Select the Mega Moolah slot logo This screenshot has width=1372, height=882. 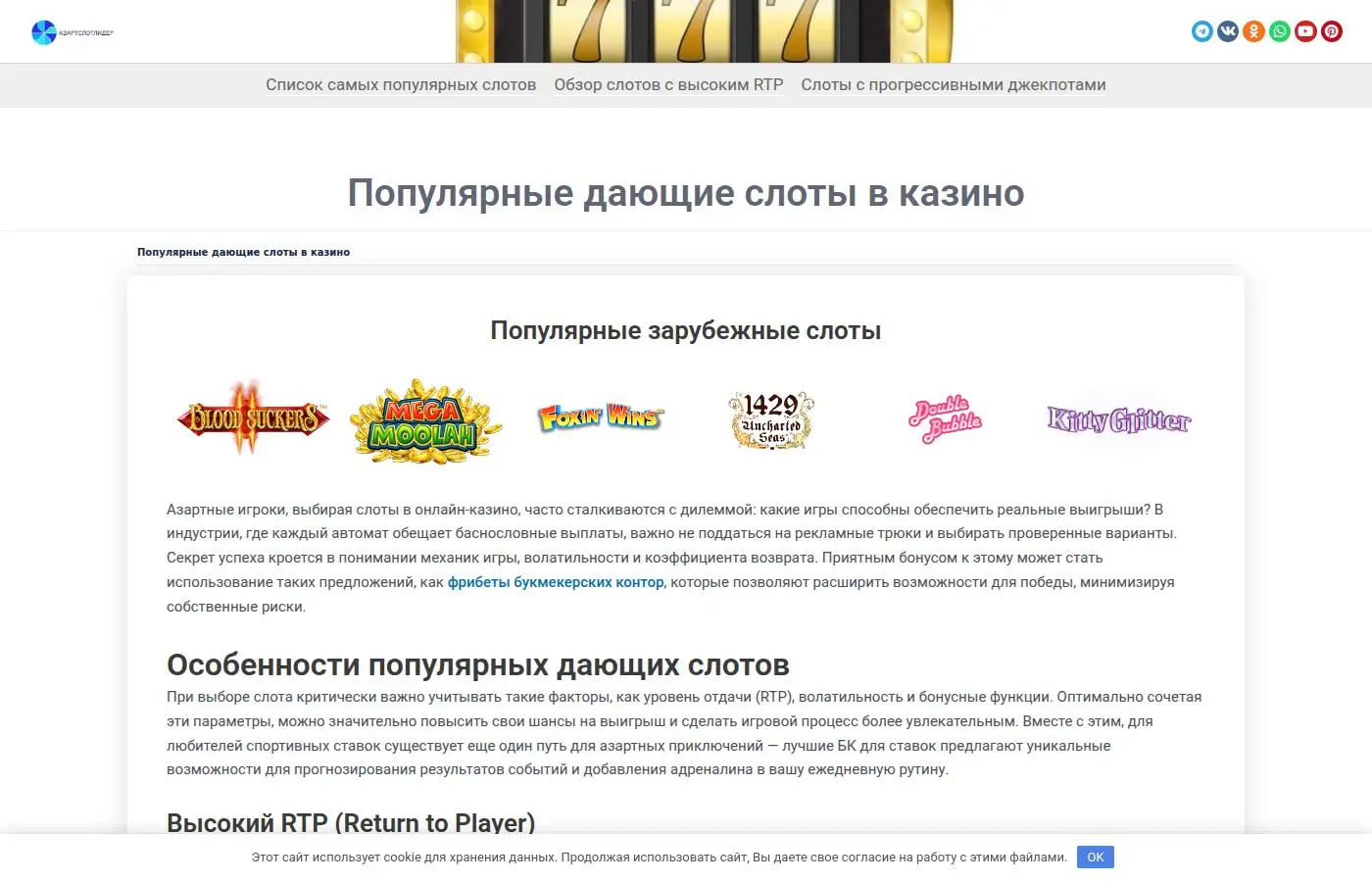coord(425,421)
